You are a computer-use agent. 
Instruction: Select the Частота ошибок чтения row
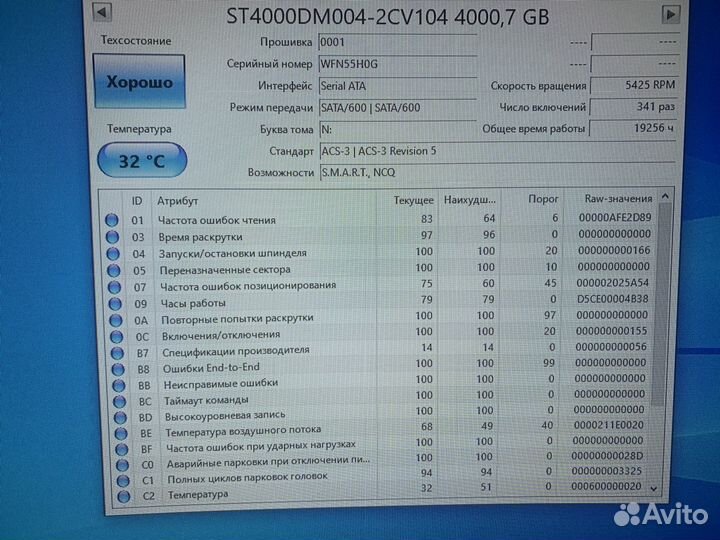[379, 219]
